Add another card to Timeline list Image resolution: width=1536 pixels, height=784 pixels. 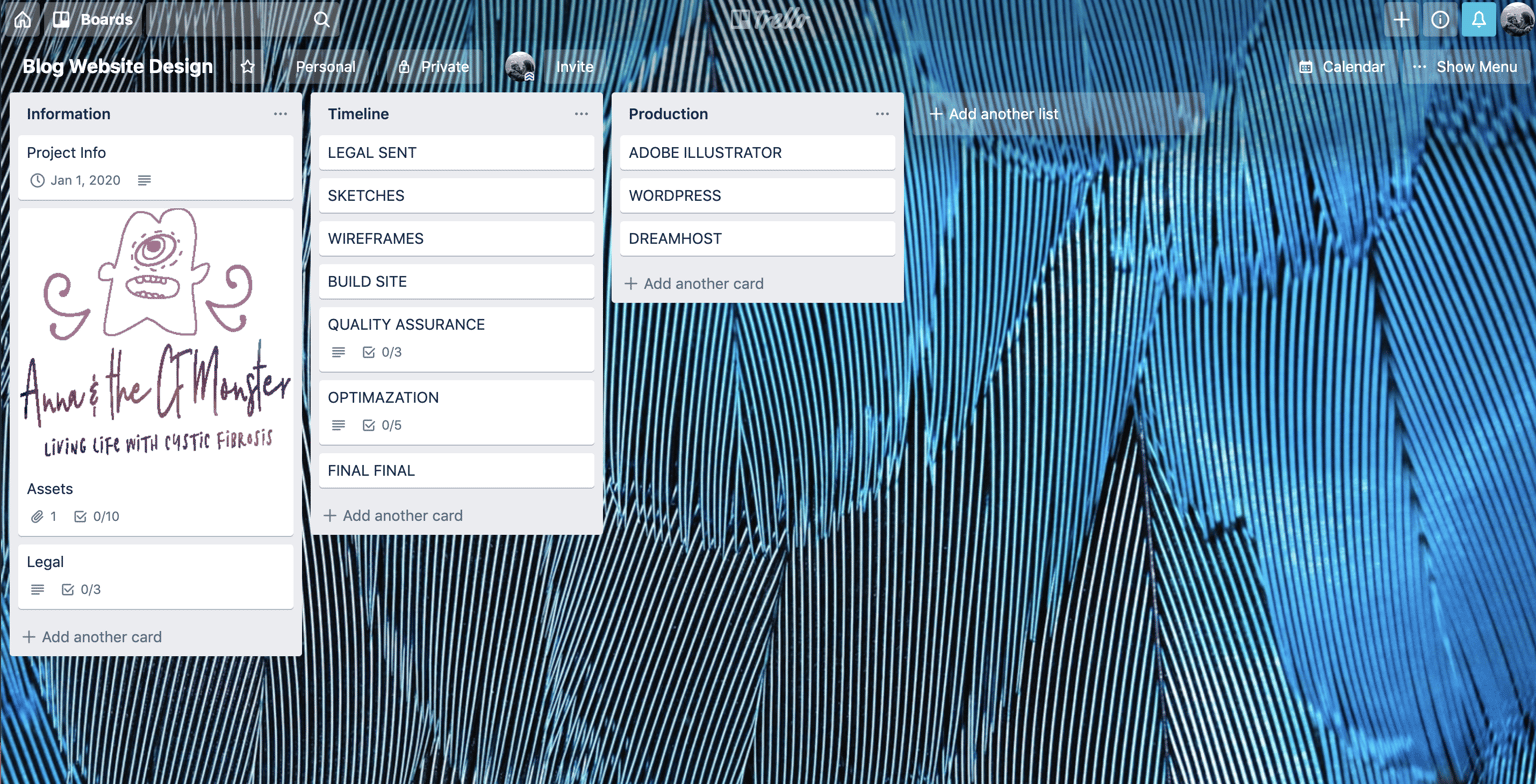pyautogui.click(x=393, y=516)
